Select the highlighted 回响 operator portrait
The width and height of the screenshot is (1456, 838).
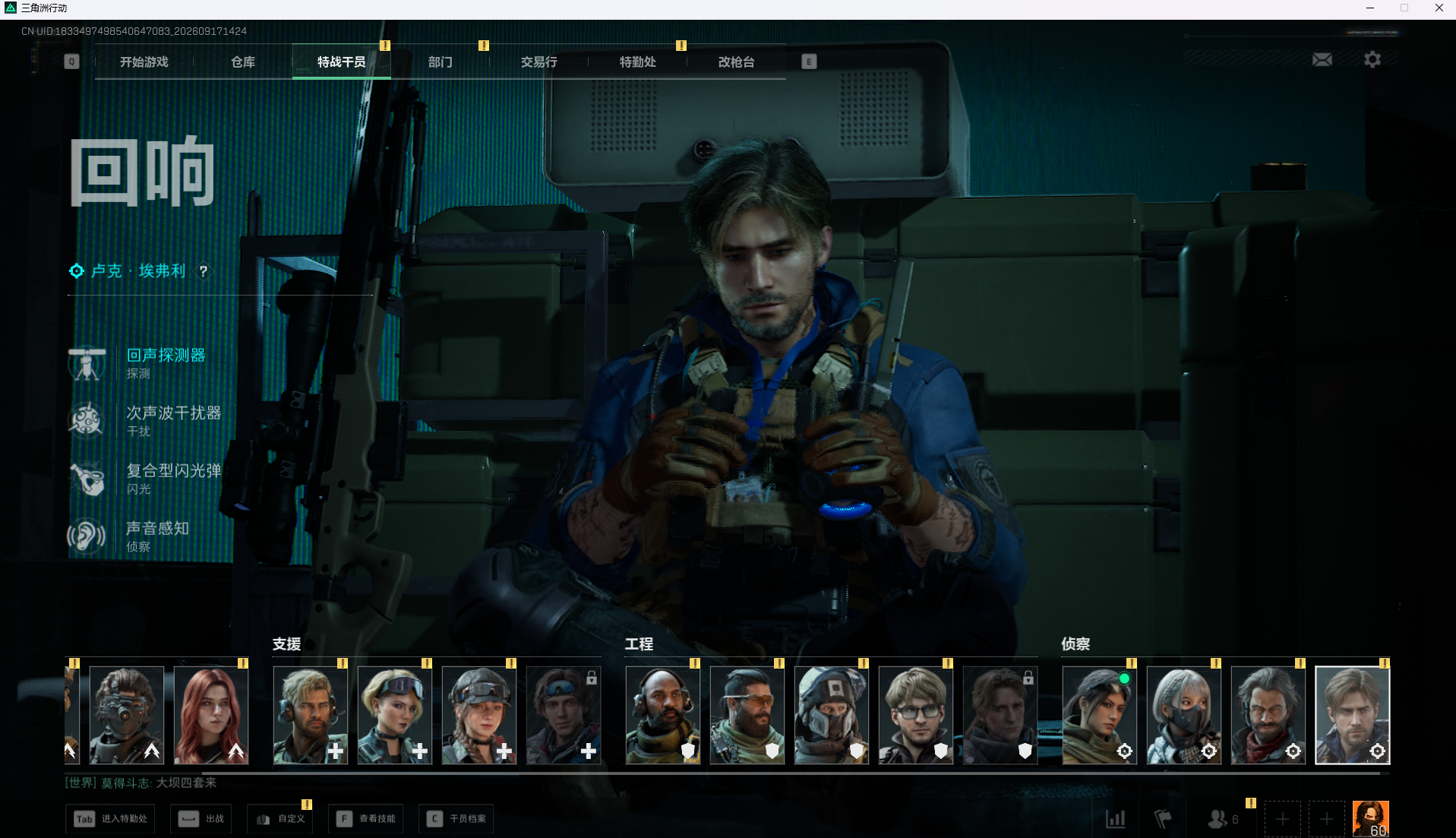(1353, 715)
